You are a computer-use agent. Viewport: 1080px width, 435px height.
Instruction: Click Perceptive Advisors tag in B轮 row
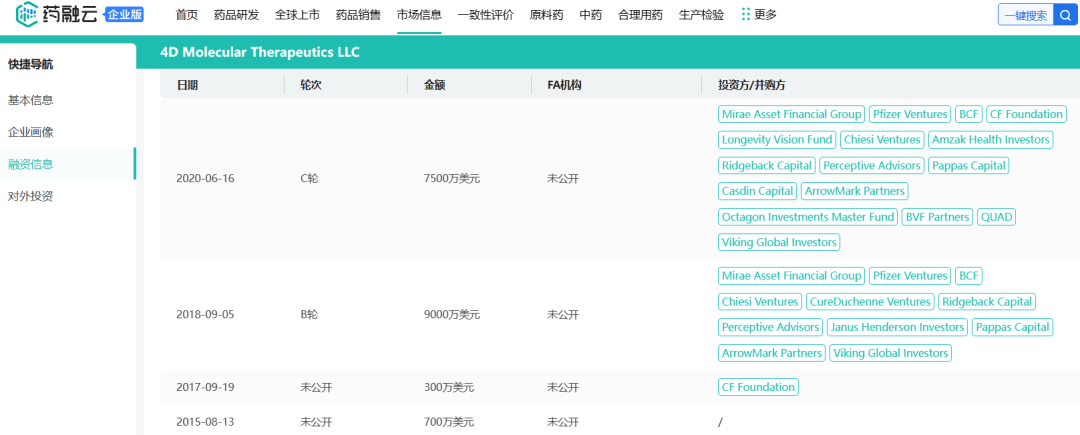click(x=770, y=328)
